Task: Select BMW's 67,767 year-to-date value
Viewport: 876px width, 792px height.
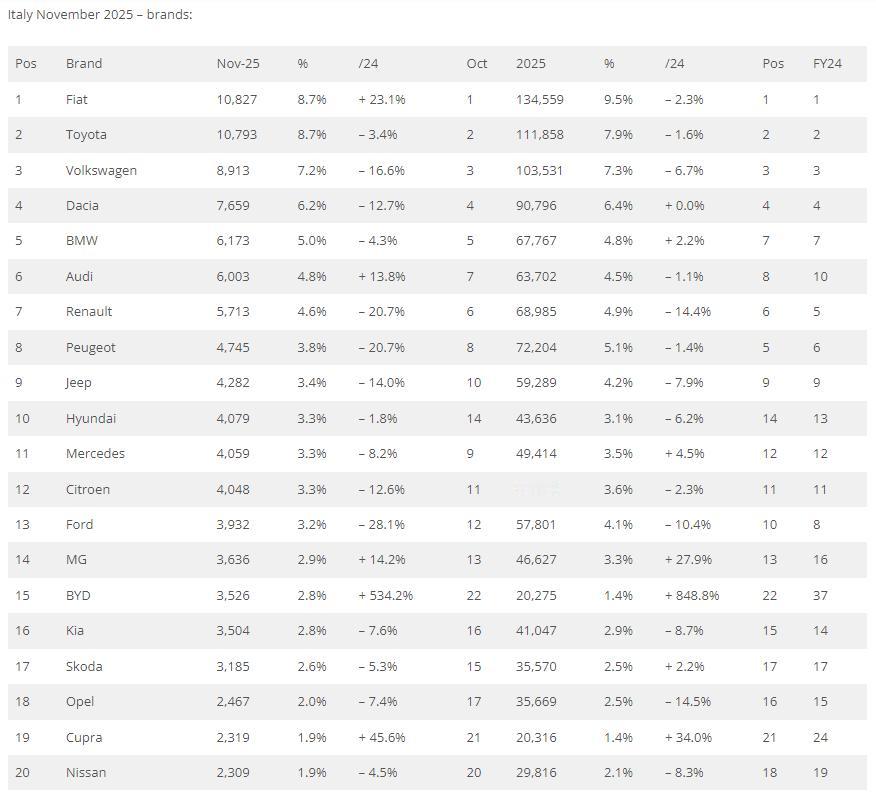Action: pyautogui.click(x=536, y=241)
